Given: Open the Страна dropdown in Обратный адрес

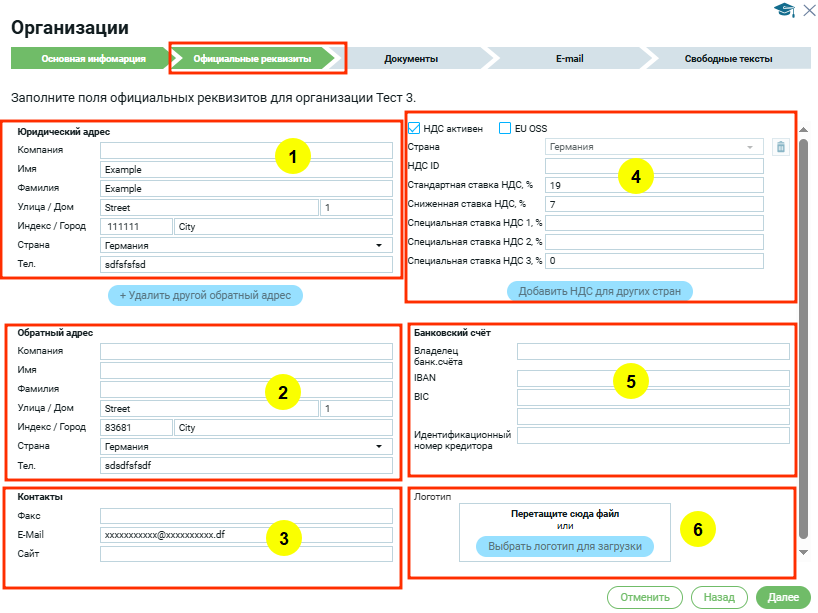Looking at the screenshot, I should coord(379,447).
